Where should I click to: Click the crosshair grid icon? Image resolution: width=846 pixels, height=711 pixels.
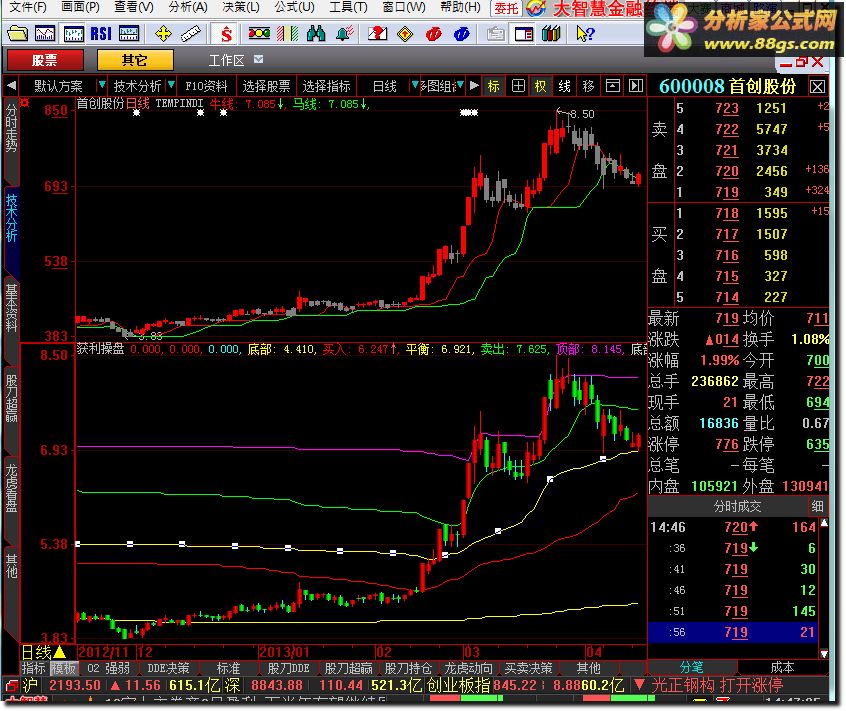[x=518, y=86]
